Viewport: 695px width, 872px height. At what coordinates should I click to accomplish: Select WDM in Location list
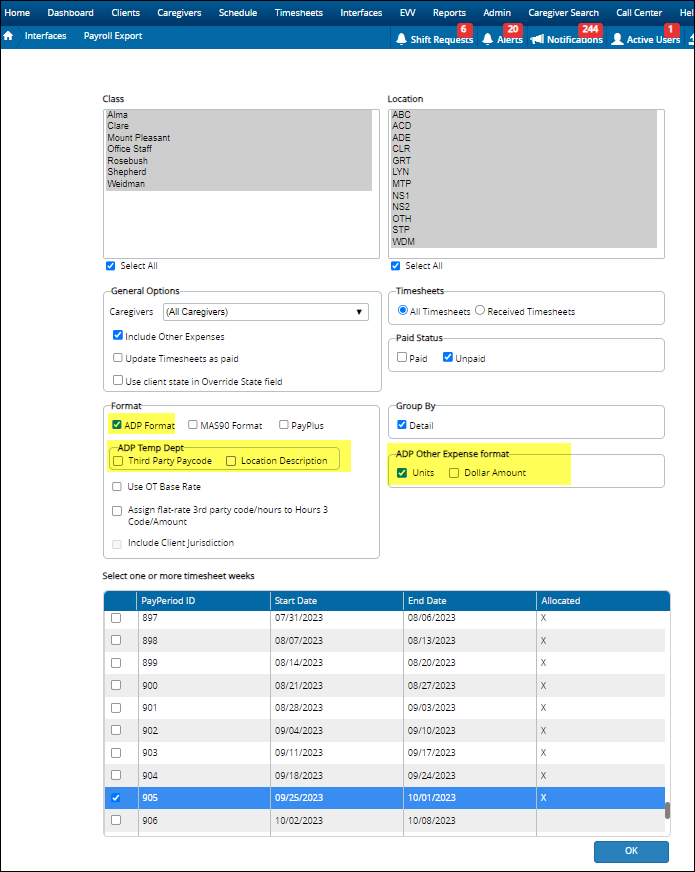524,241
